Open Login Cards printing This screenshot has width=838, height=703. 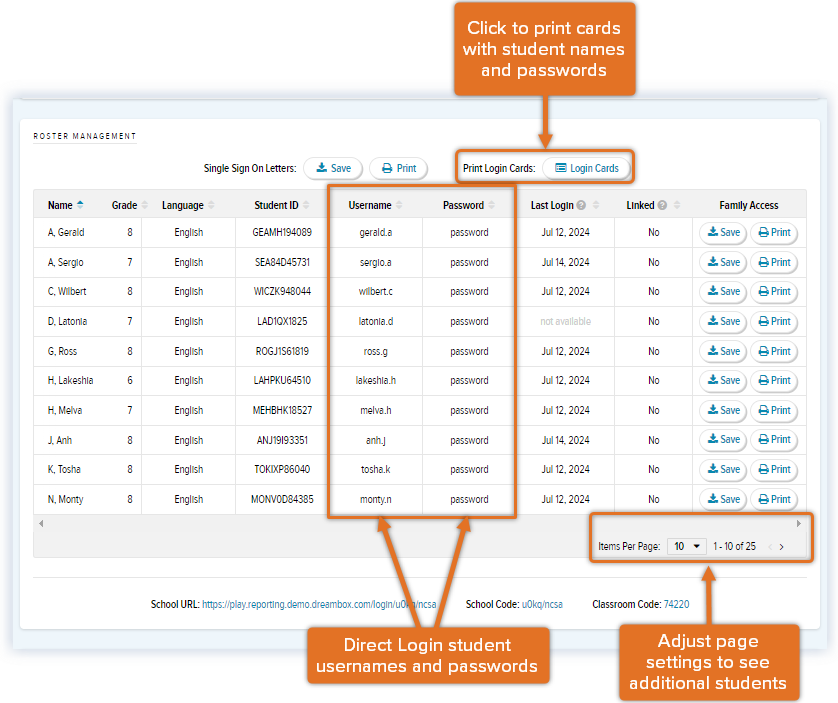point(587,168)
